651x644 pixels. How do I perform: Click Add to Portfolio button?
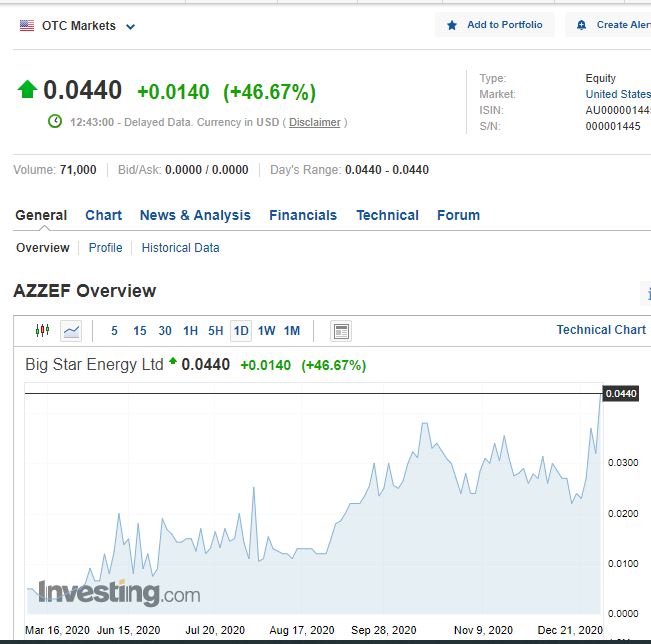click(x=494, y=25)
